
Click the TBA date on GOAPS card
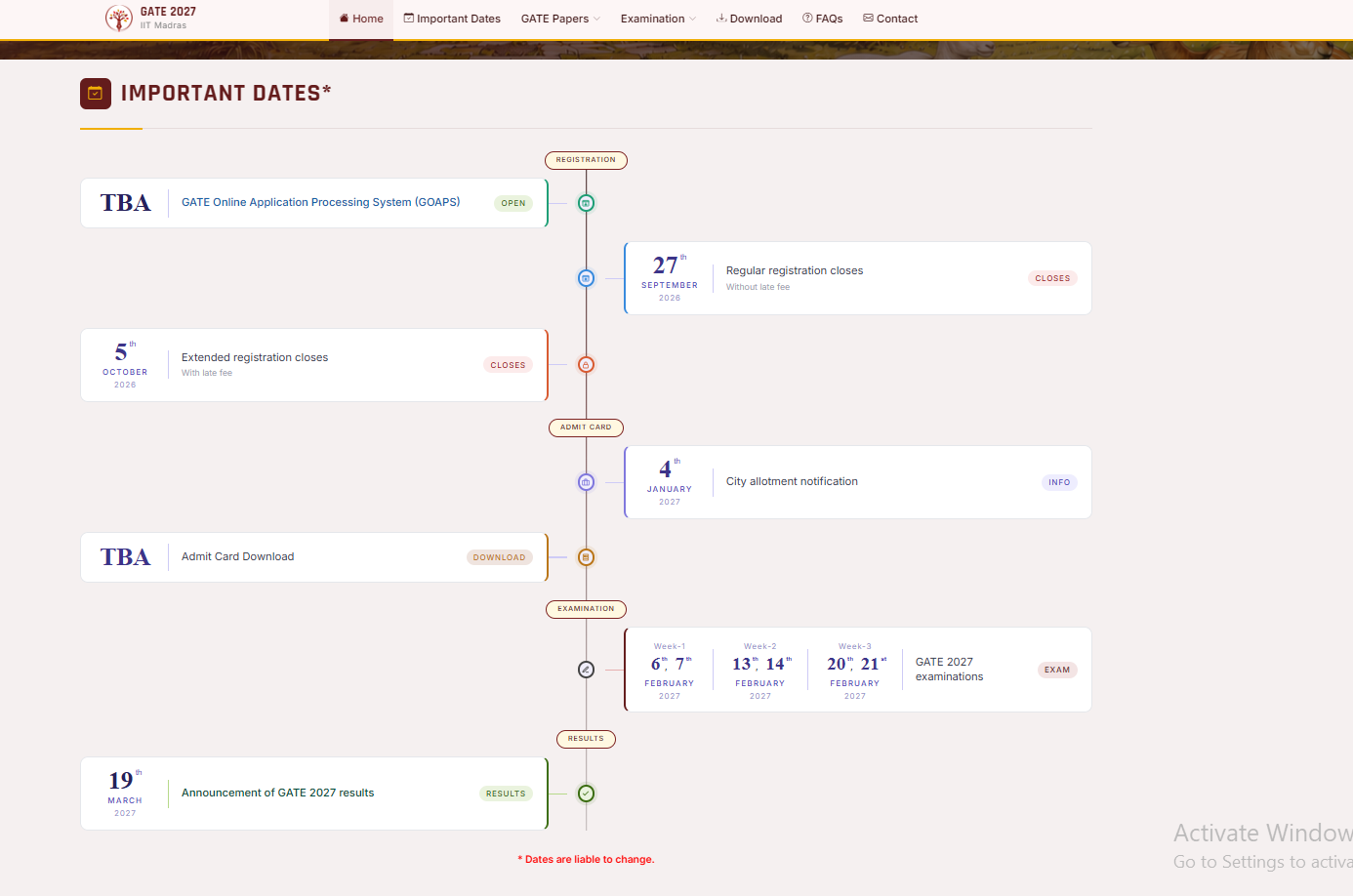[126, 203]
